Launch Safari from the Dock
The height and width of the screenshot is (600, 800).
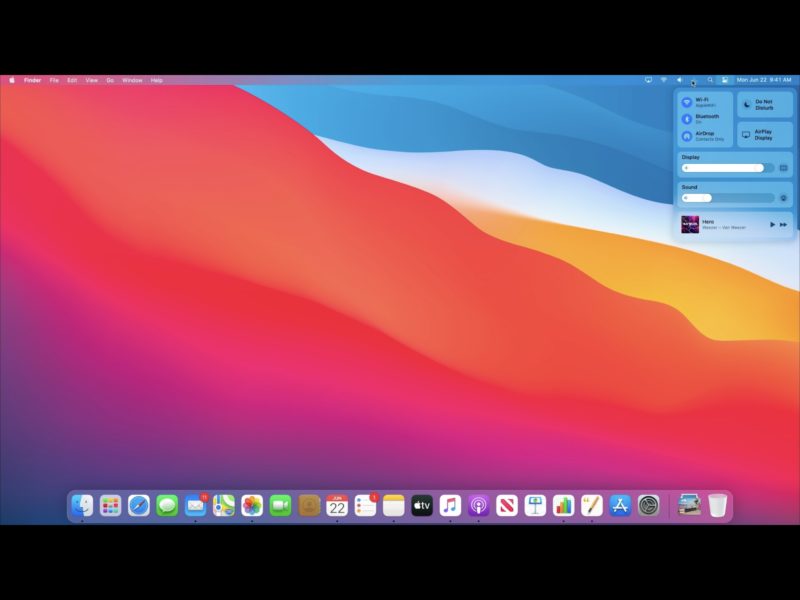tap(139, 506)
